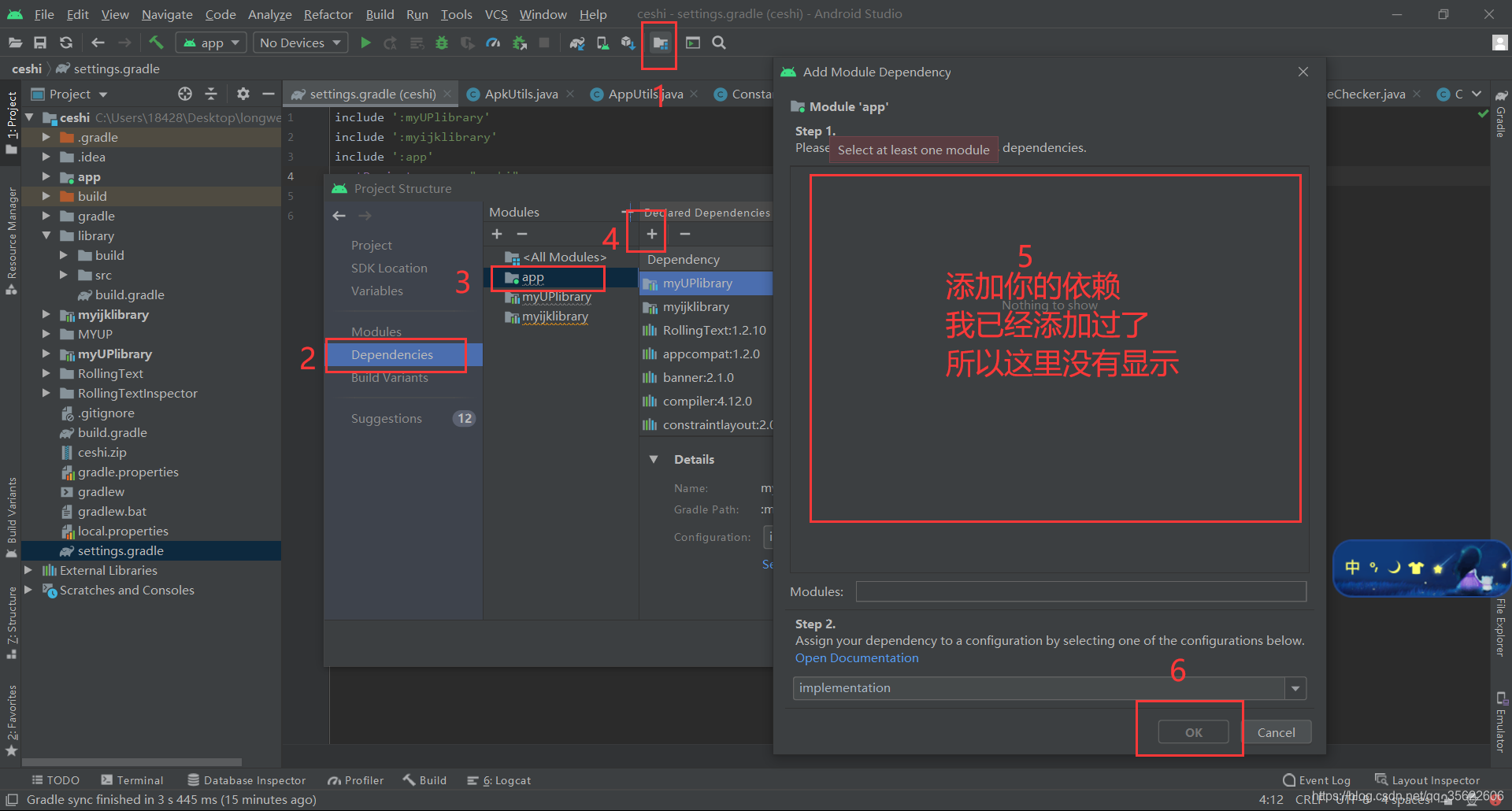Switch to settings.gradle (ceshi) tab

click(x=372, y=94)
